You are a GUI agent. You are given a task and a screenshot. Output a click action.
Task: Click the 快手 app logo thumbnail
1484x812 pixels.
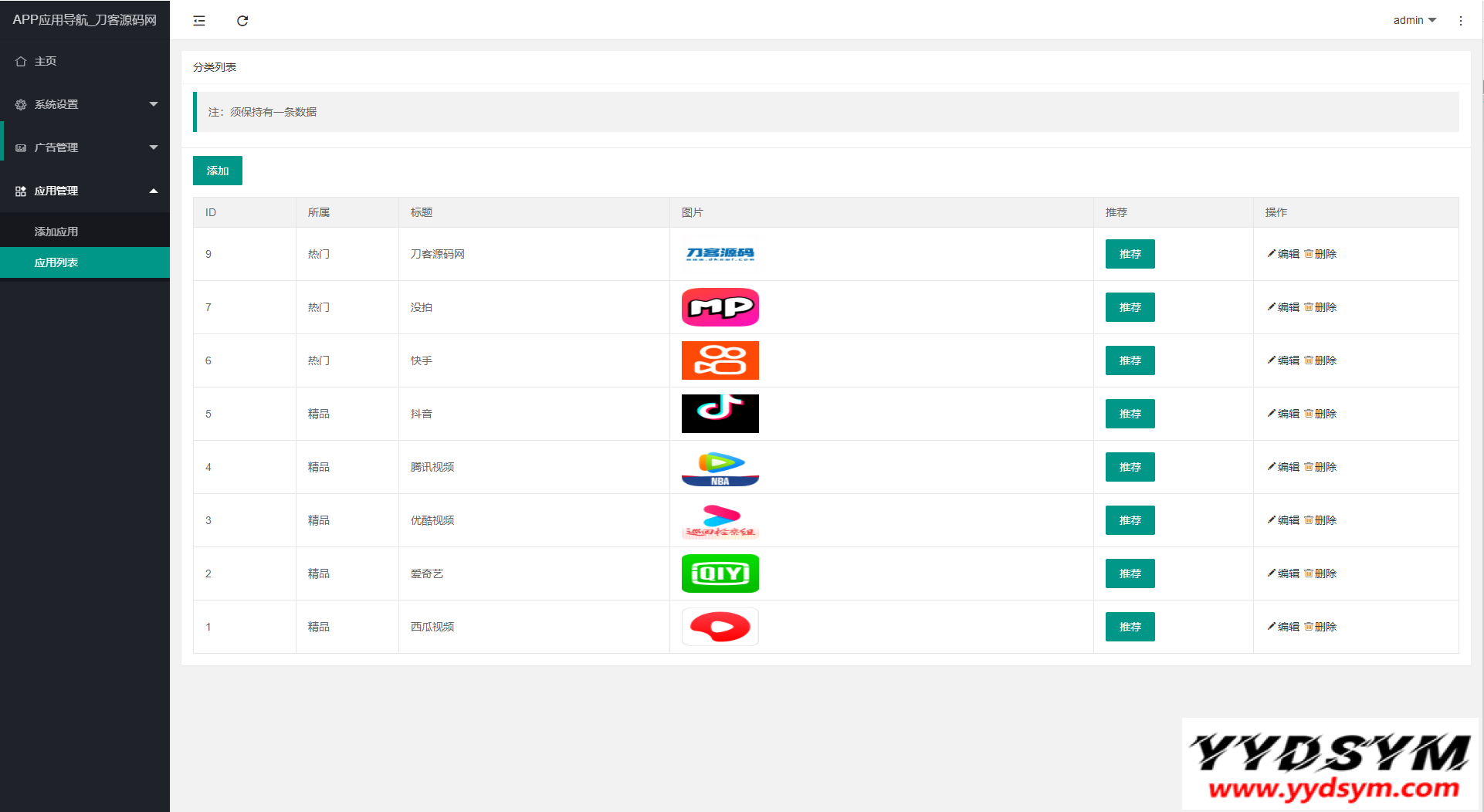(x=720, y=360)
